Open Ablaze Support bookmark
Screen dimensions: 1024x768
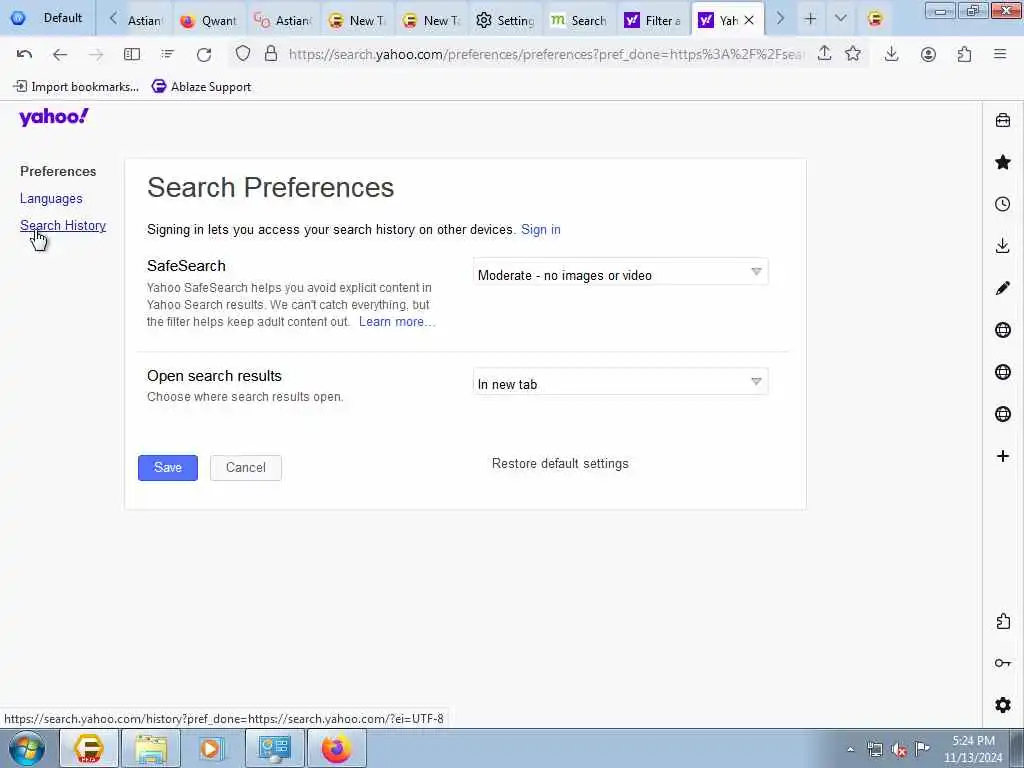click(x=201, y=86)
